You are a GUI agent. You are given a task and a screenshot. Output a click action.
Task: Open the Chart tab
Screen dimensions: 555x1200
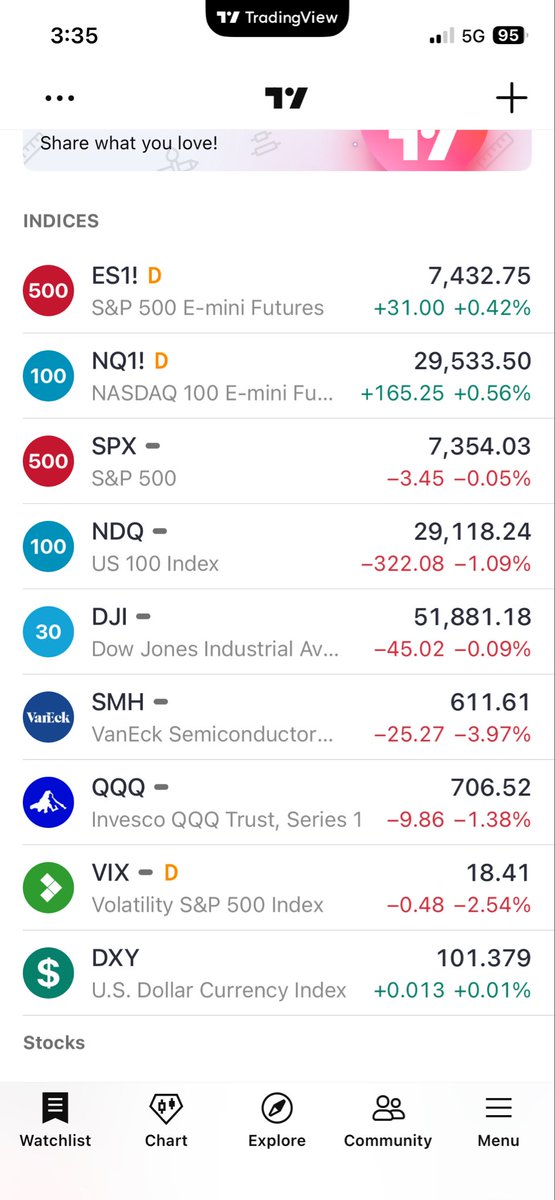166,1120
